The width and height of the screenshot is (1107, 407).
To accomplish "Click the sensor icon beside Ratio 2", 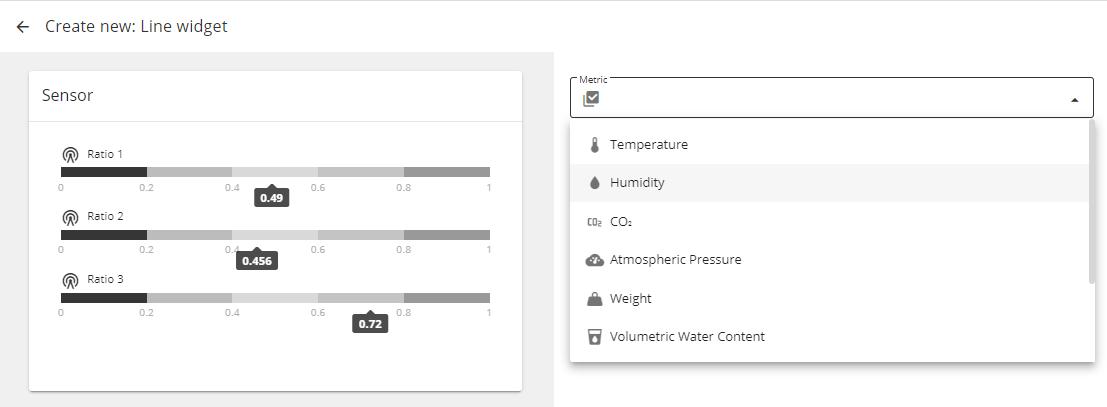I will pos(70,218).
